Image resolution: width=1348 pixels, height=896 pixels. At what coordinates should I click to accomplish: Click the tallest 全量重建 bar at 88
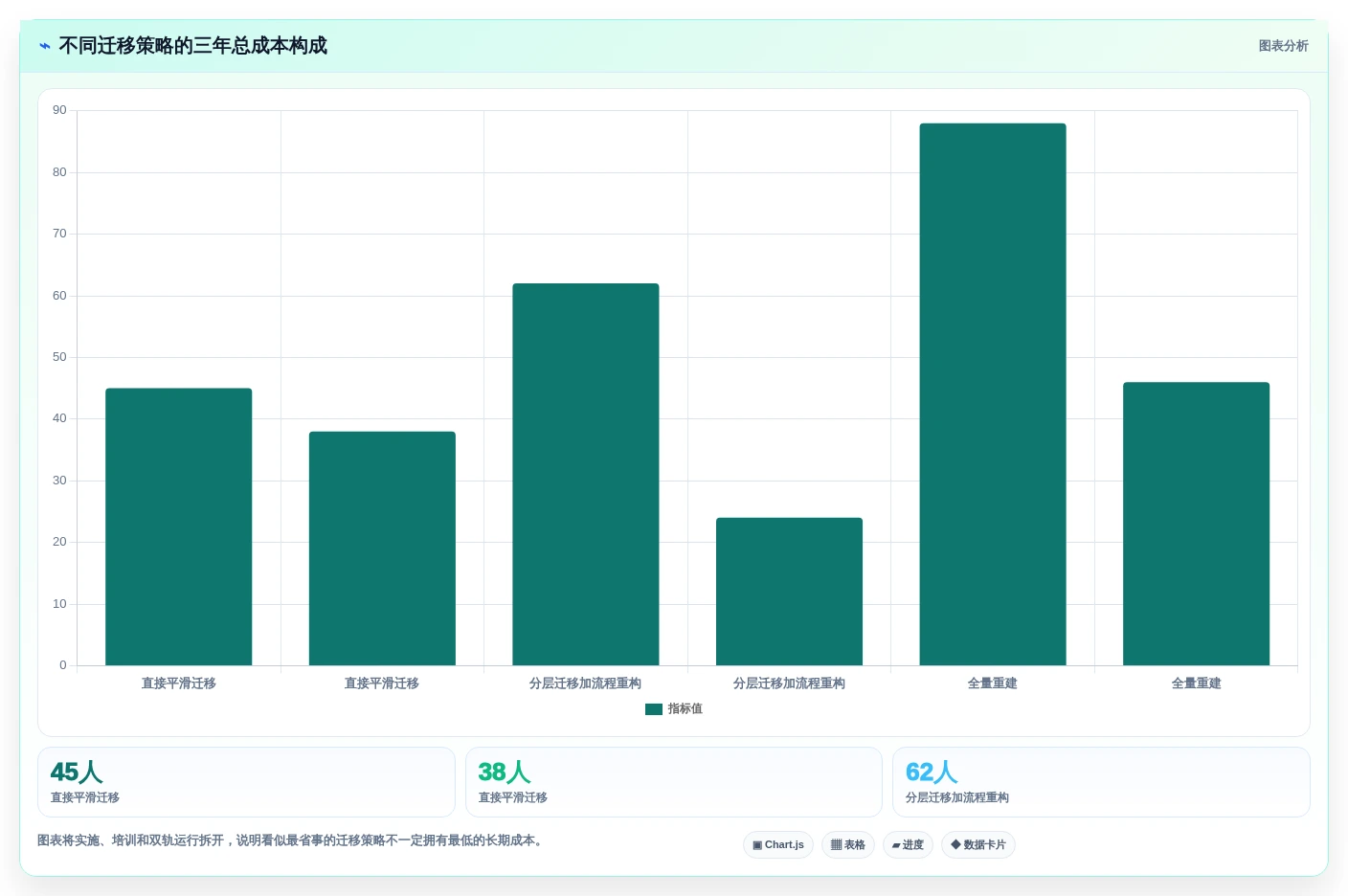click(x=993, y=394)
